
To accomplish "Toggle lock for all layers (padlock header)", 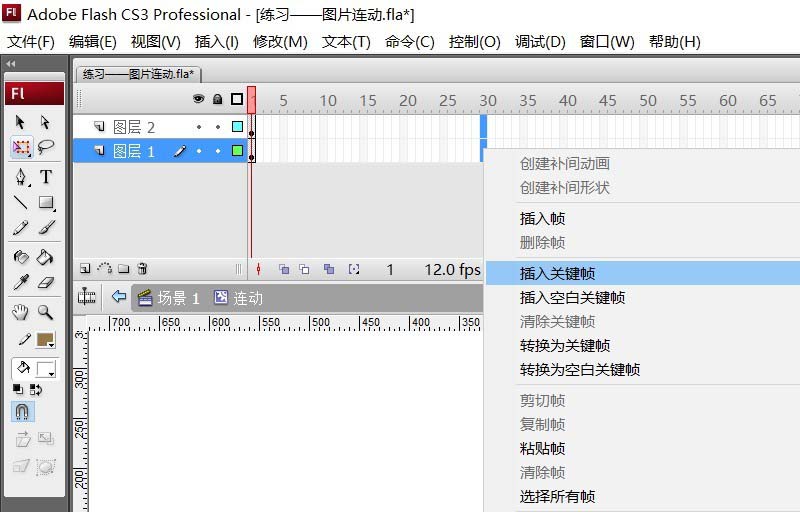I will coord(218,98).
